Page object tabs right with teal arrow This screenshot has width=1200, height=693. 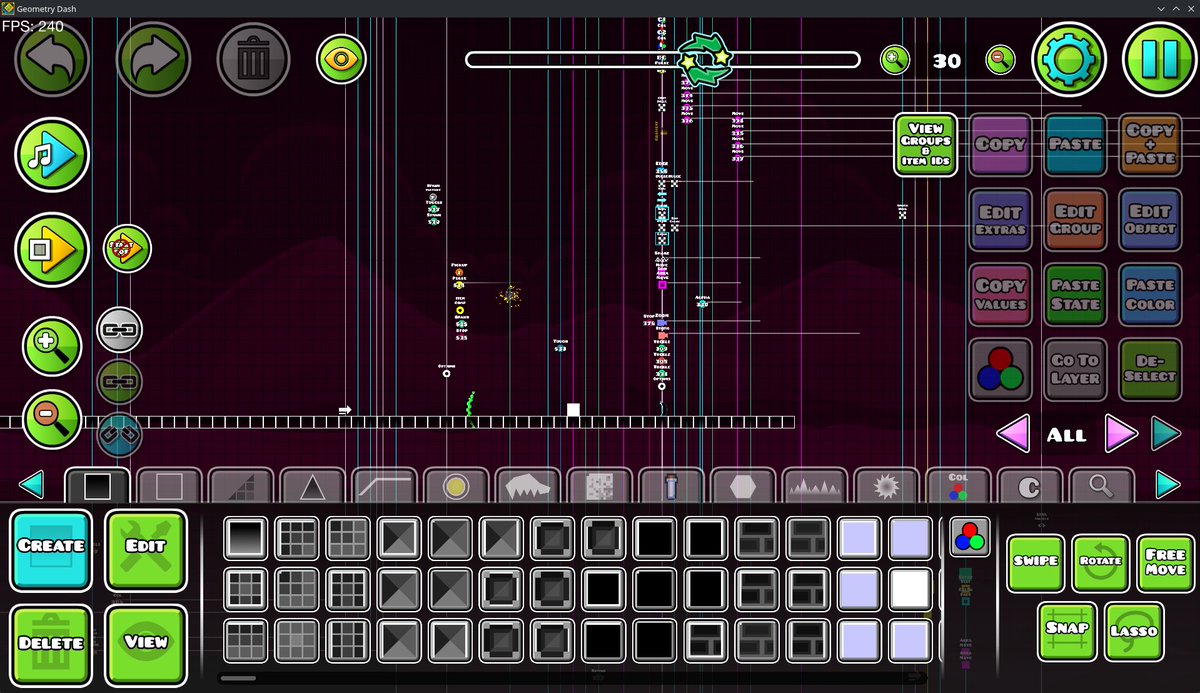(1168, 485)
